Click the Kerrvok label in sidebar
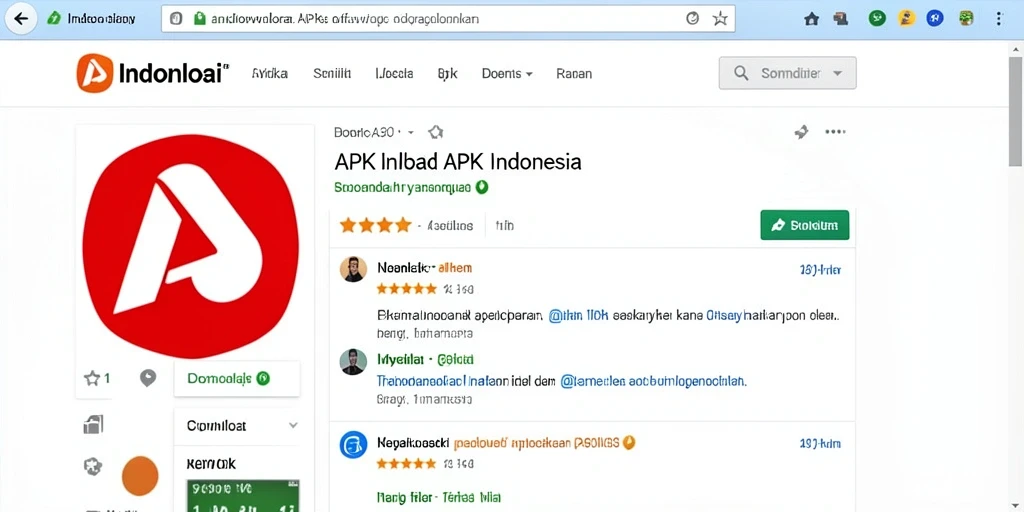The image size is (1024, 512). pyautogui.click(x=211, y=464)
